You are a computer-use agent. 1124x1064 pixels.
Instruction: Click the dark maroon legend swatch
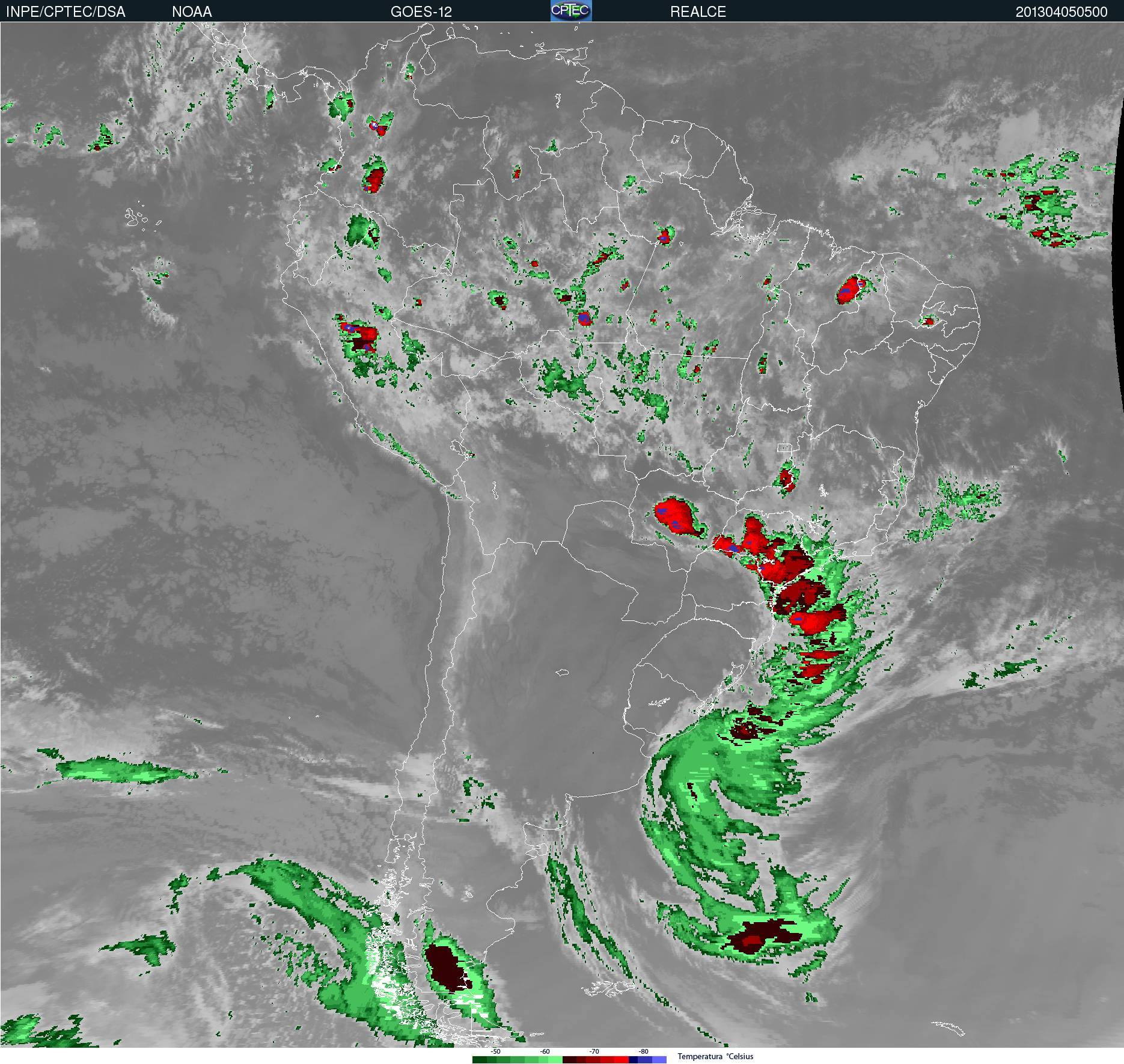[x=570, y=1060]
